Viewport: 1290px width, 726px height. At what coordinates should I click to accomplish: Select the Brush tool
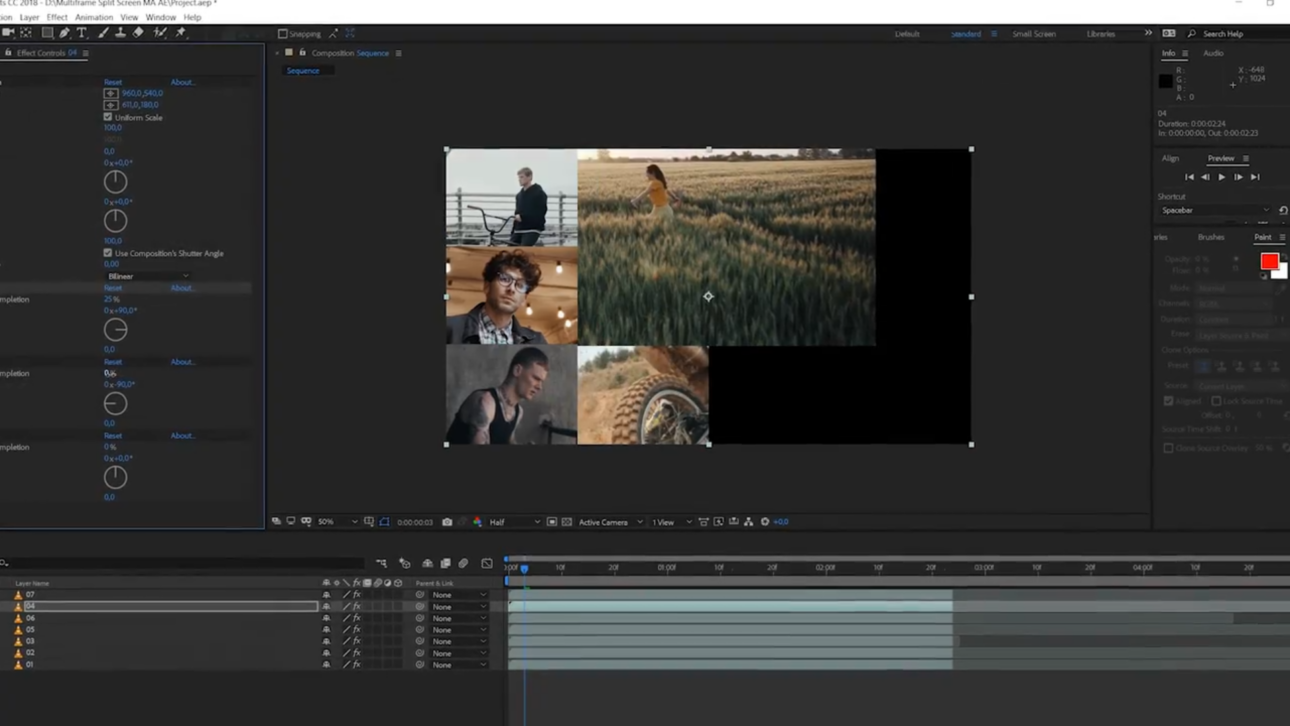click(104, 33)
